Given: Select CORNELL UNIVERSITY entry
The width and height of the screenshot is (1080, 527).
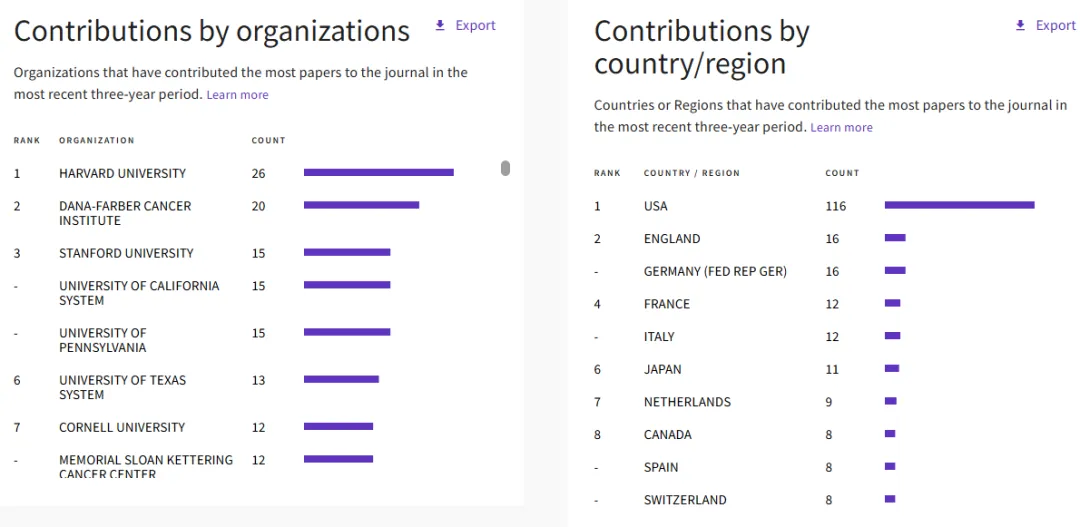Looking at the screenshot, I should 122,428.
